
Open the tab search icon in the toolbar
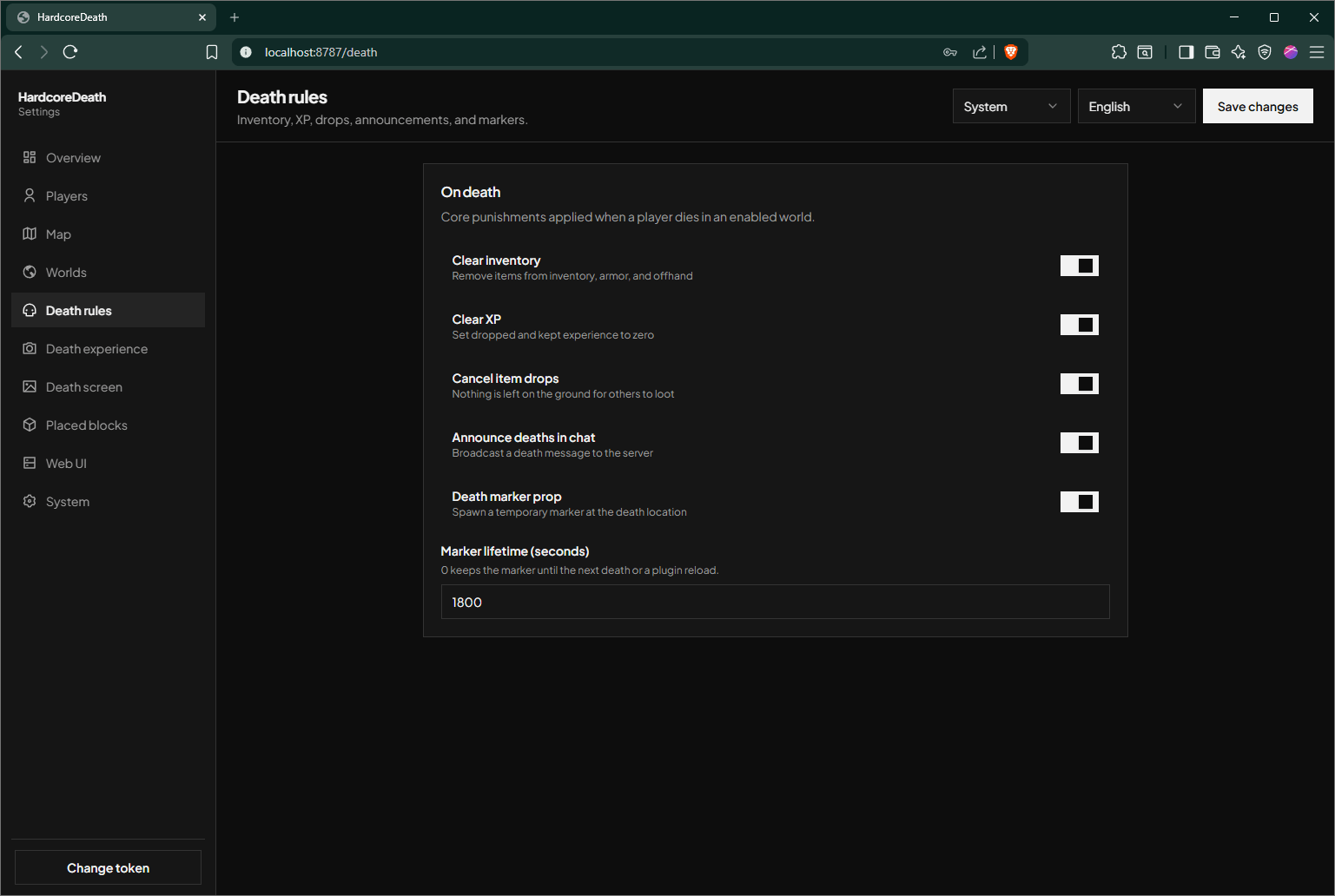(x=1145, y=52)
